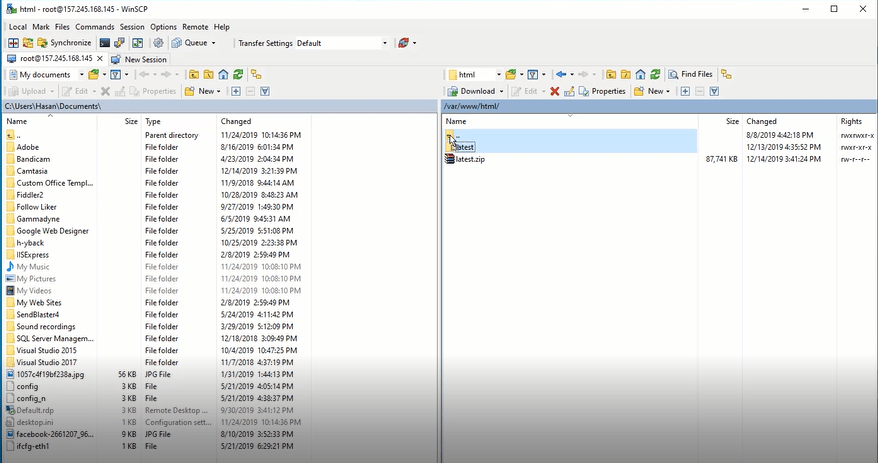Click the remote panel back arrow
The height and width of the screenshot is (463, 878).
pos(561,74)
